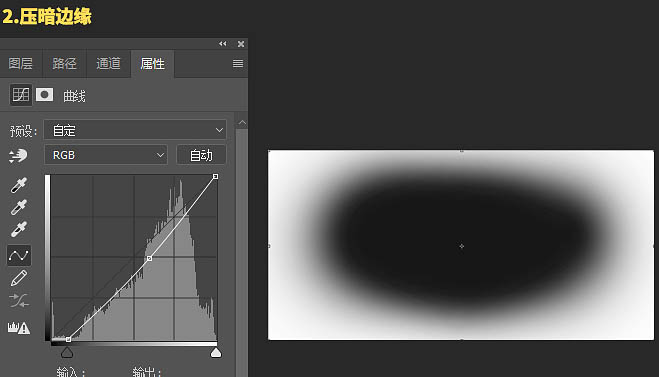
Task: Click the 自动 auto button
Action: point(201,155)
